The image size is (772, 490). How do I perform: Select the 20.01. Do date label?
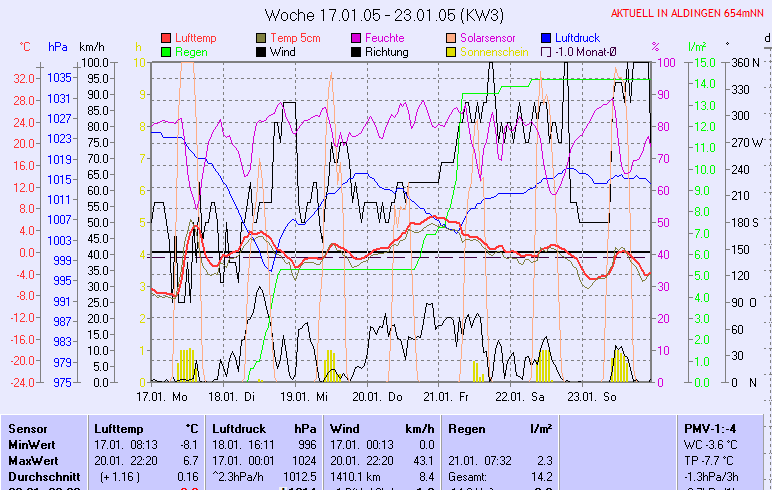pyautogui.click(x=383, y=396)
